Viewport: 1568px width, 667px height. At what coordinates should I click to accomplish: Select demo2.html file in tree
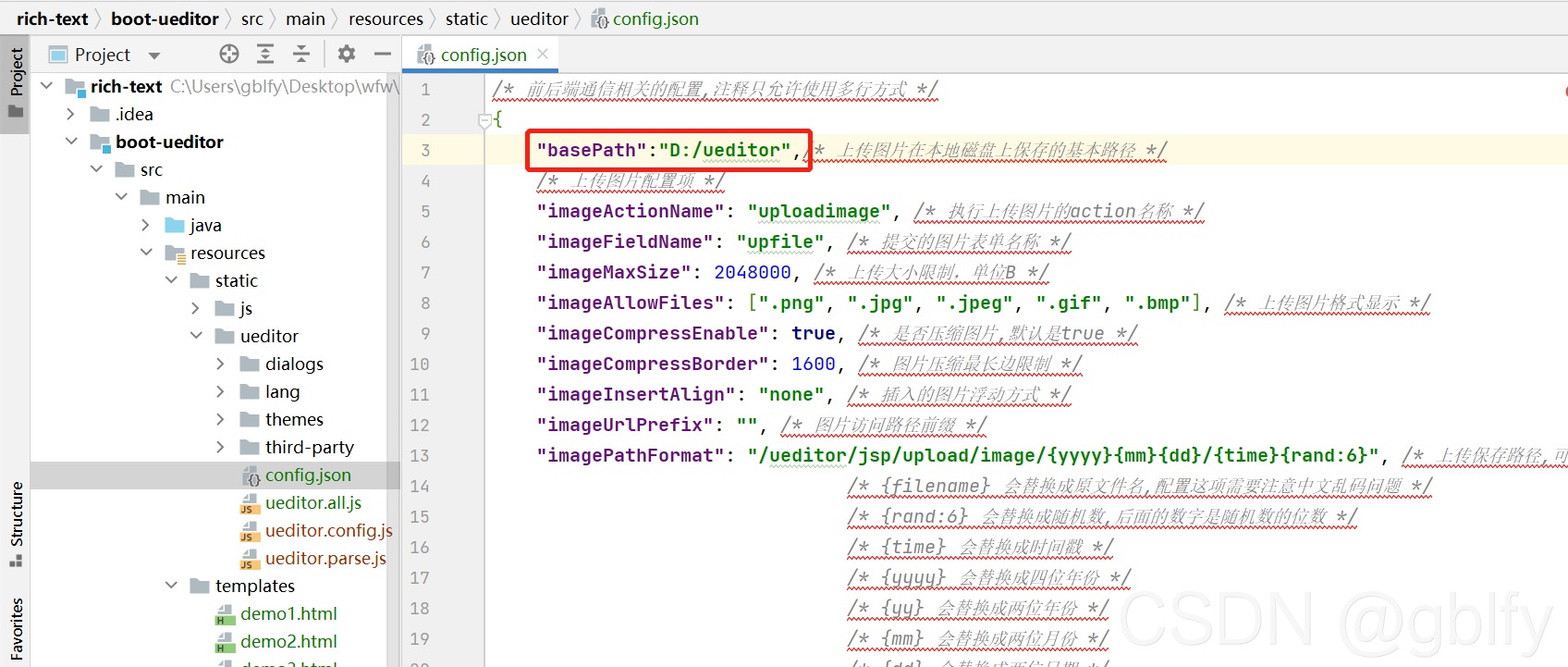pyautogui.click(x=288, y=641)
